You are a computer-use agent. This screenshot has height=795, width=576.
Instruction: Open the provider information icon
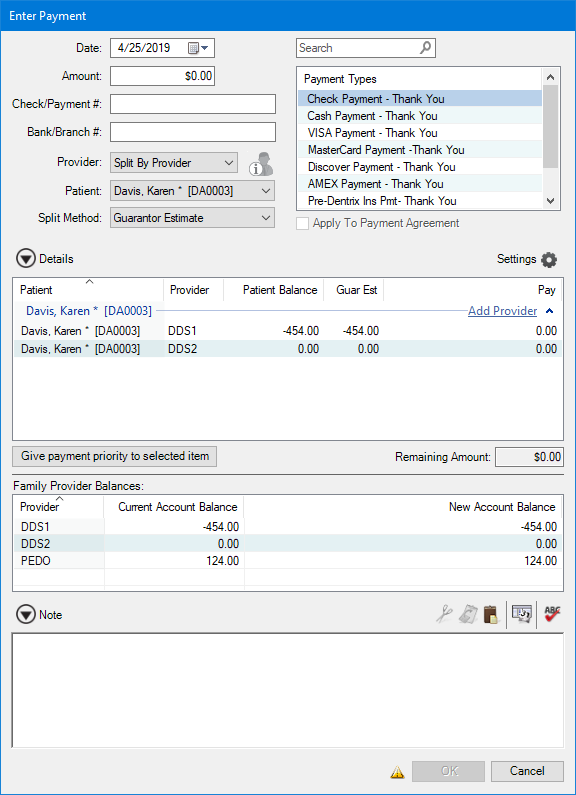click(x=261, y=164)
